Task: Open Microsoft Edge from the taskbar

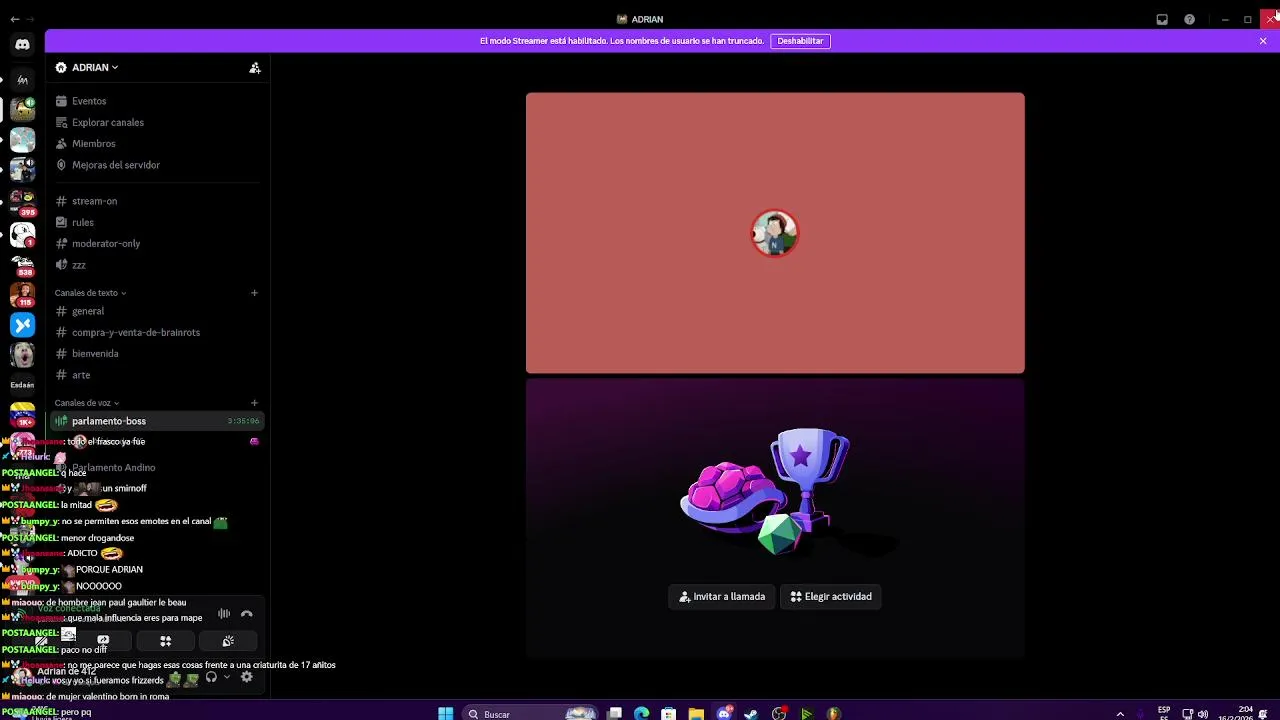Action: pyautogui.click(x=641, y=714)
